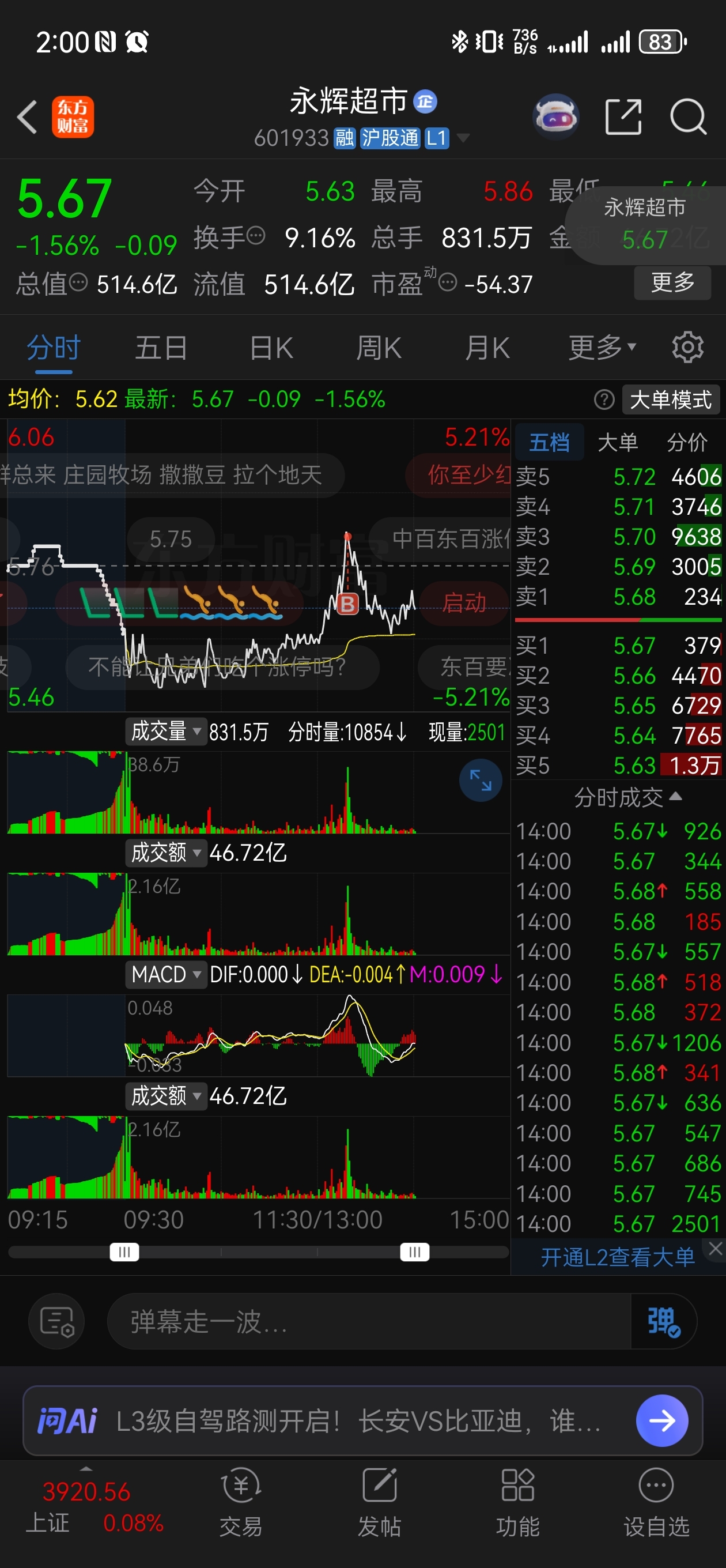Send the 问Ai query arrow button
726x1568 pixels.
[662, 1420]
